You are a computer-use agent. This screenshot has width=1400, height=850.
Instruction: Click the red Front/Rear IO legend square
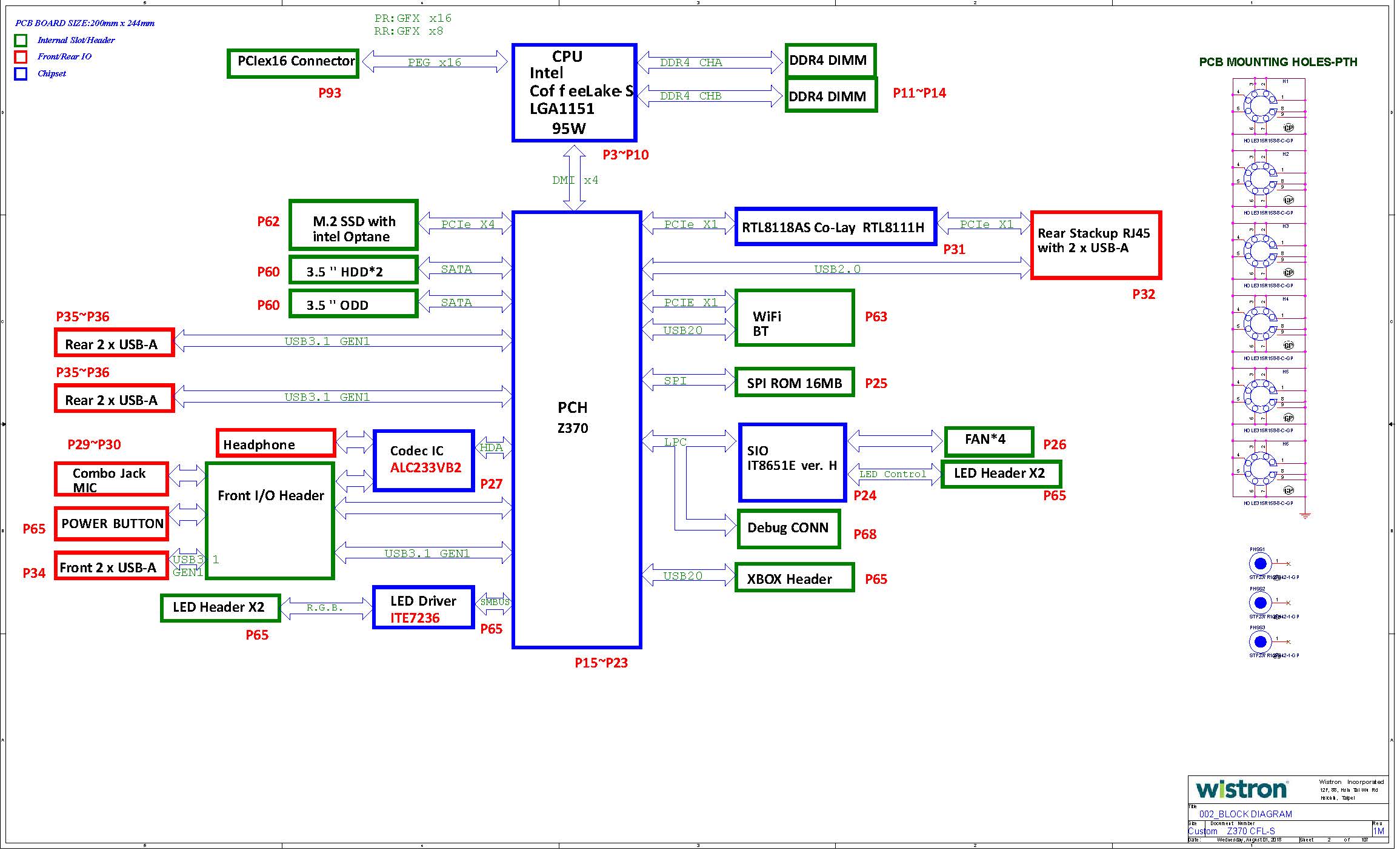click(21, 57)
